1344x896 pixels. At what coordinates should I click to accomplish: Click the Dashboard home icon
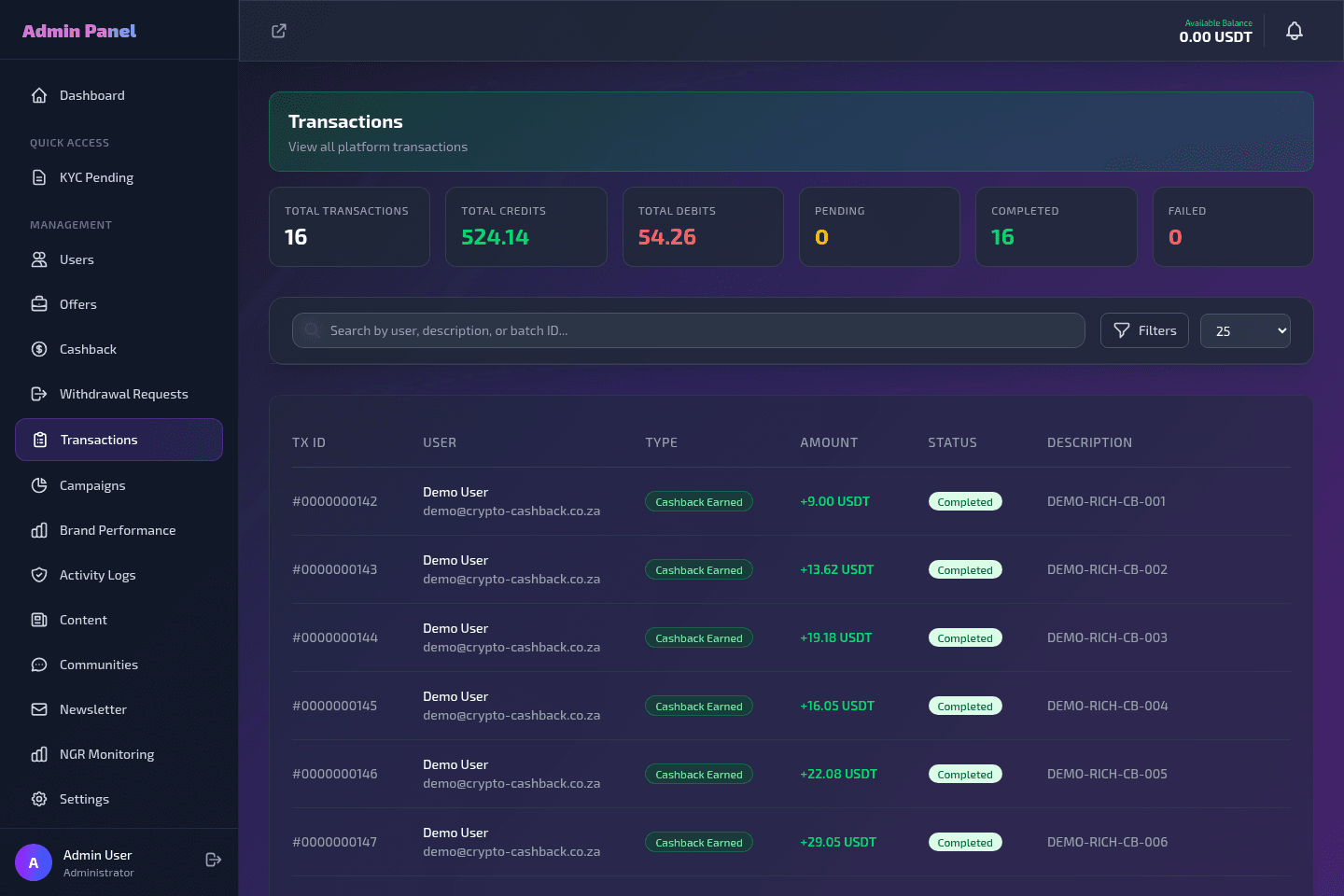39,95
